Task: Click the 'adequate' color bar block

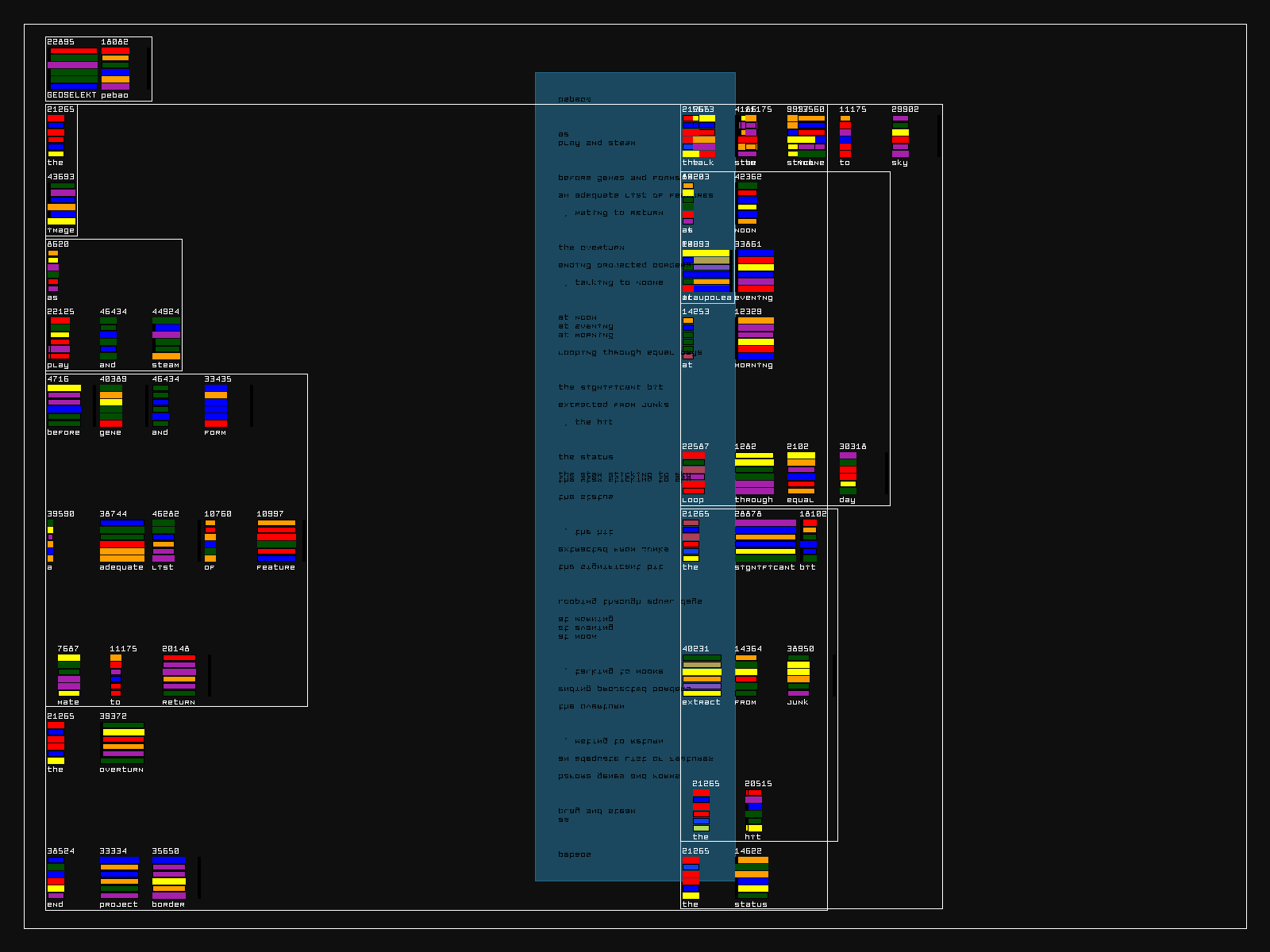Action: point(121,541)
